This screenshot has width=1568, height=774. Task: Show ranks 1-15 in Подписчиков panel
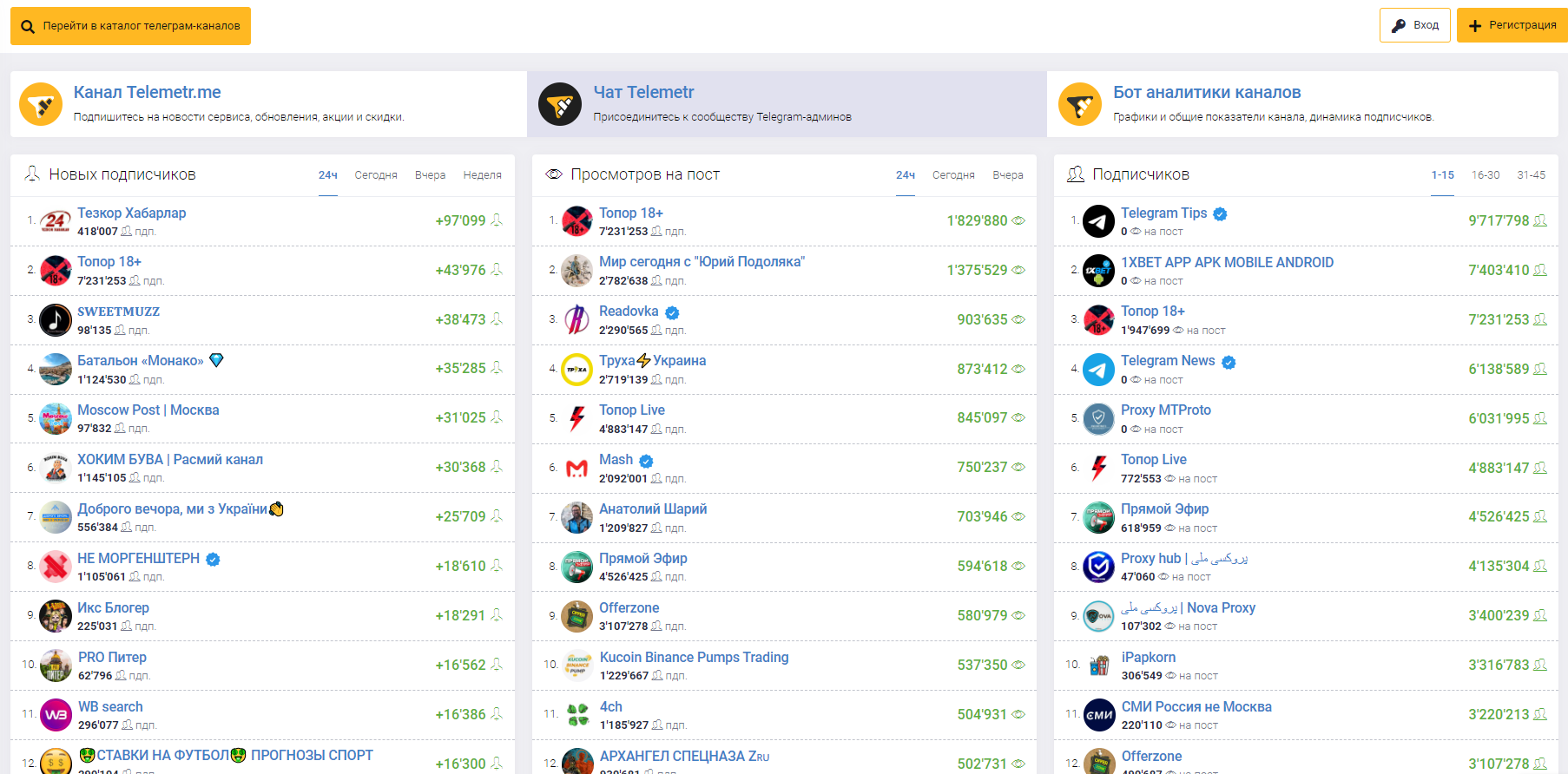(x=1442, y=174)
